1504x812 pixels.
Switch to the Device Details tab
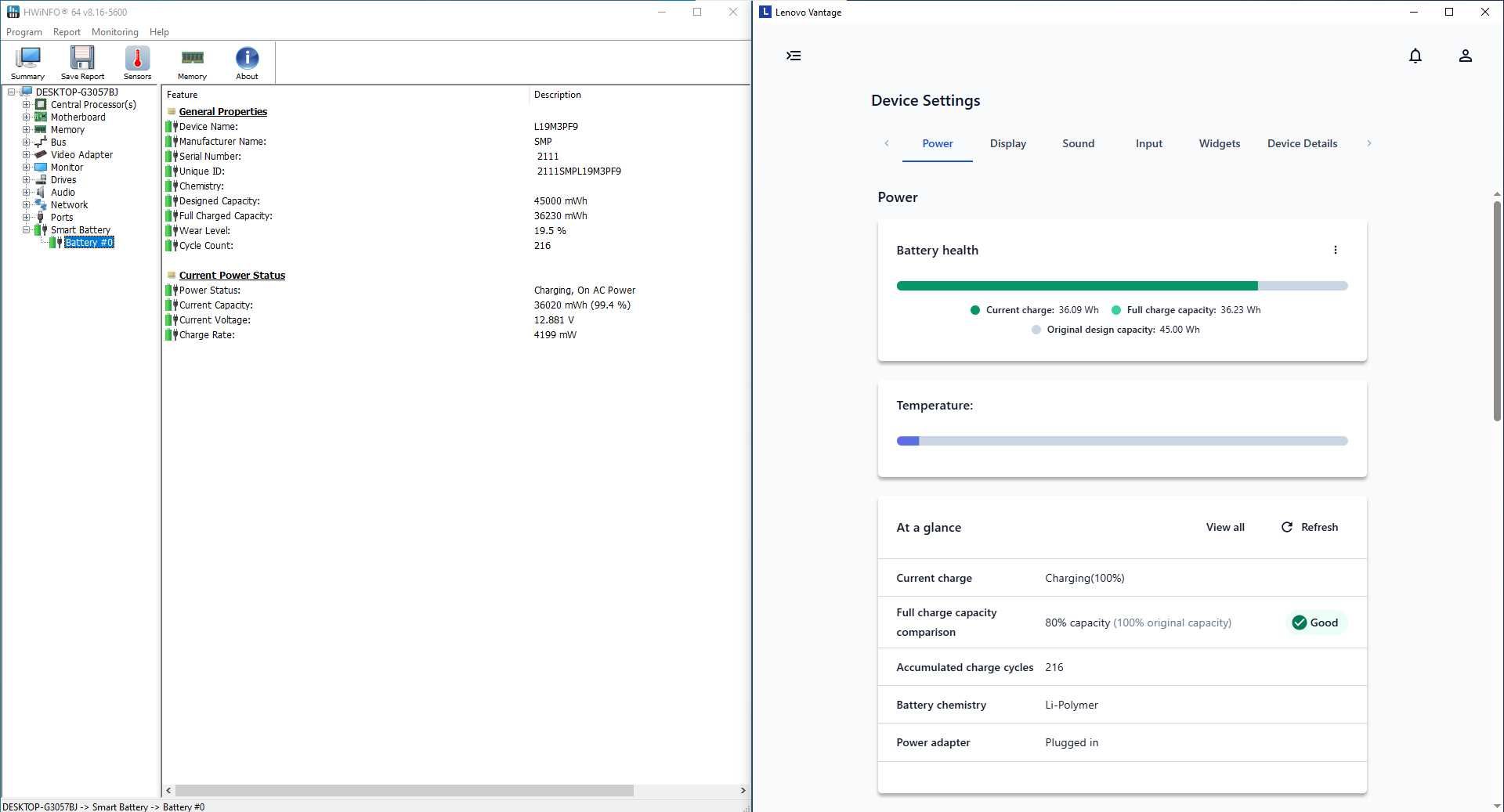pos(1302,143)
